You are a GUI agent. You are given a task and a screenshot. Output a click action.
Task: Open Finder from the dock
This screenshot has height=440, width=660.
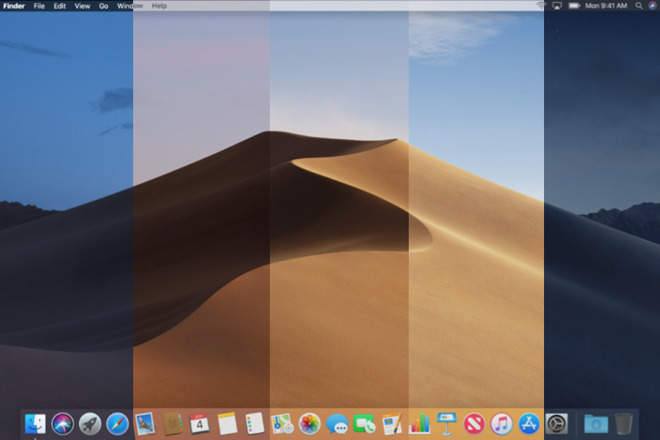point(35,424)
